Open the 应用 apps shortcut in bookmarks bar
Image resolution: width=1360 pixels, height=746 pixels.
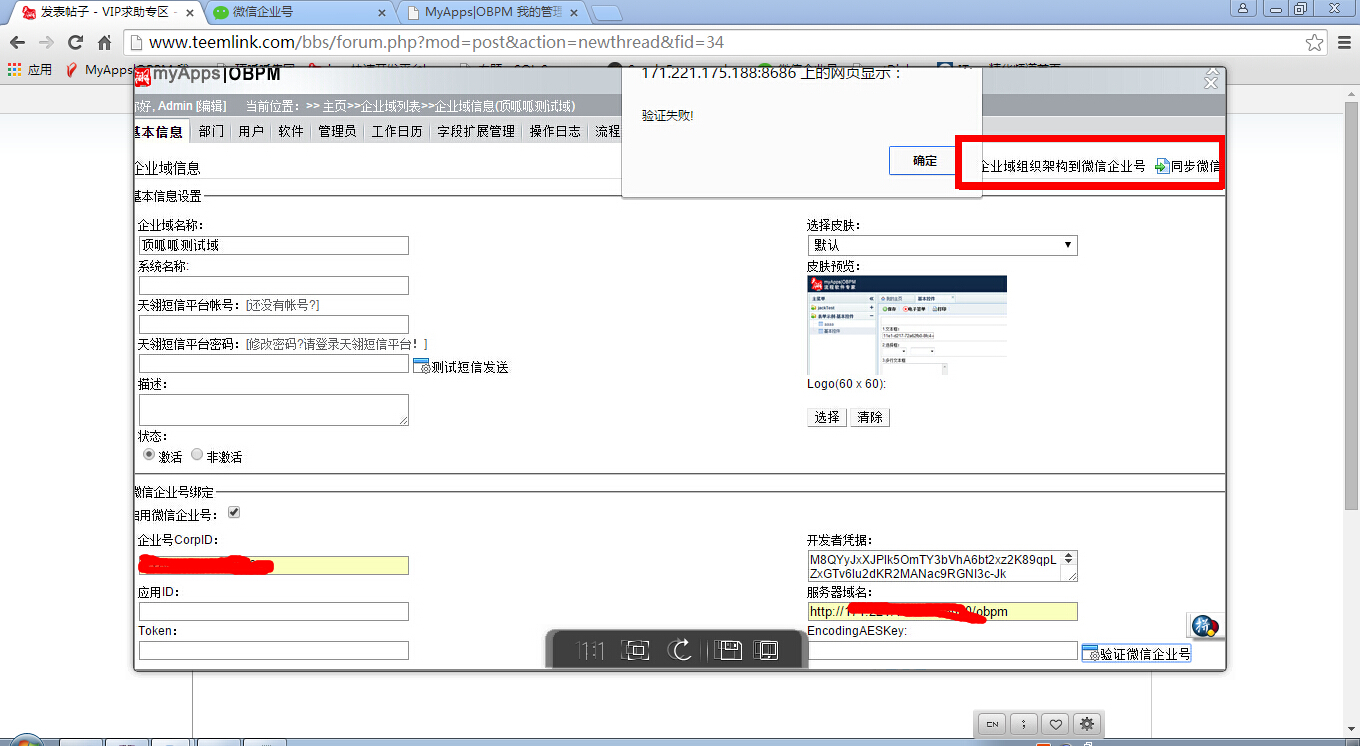[x=30, y=70]
